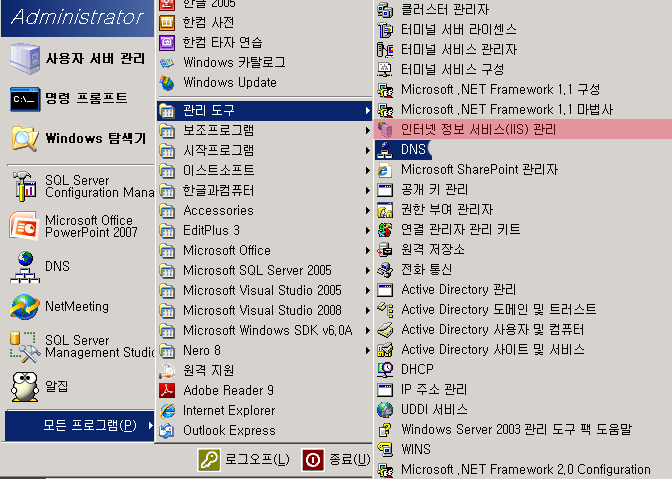The width and height of the screenshot is (672, 479).
Task: Open 터미널 서비스 구성 entry
Action: pos(523,69)
